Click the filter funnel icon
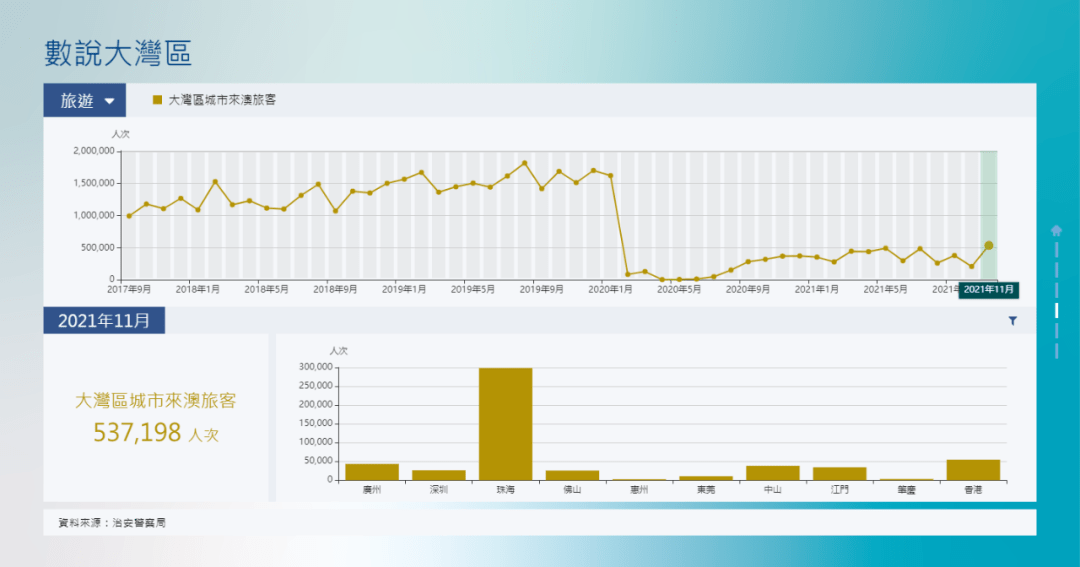The width and height of the screenshot is (1080, 567). (1012, 321)
